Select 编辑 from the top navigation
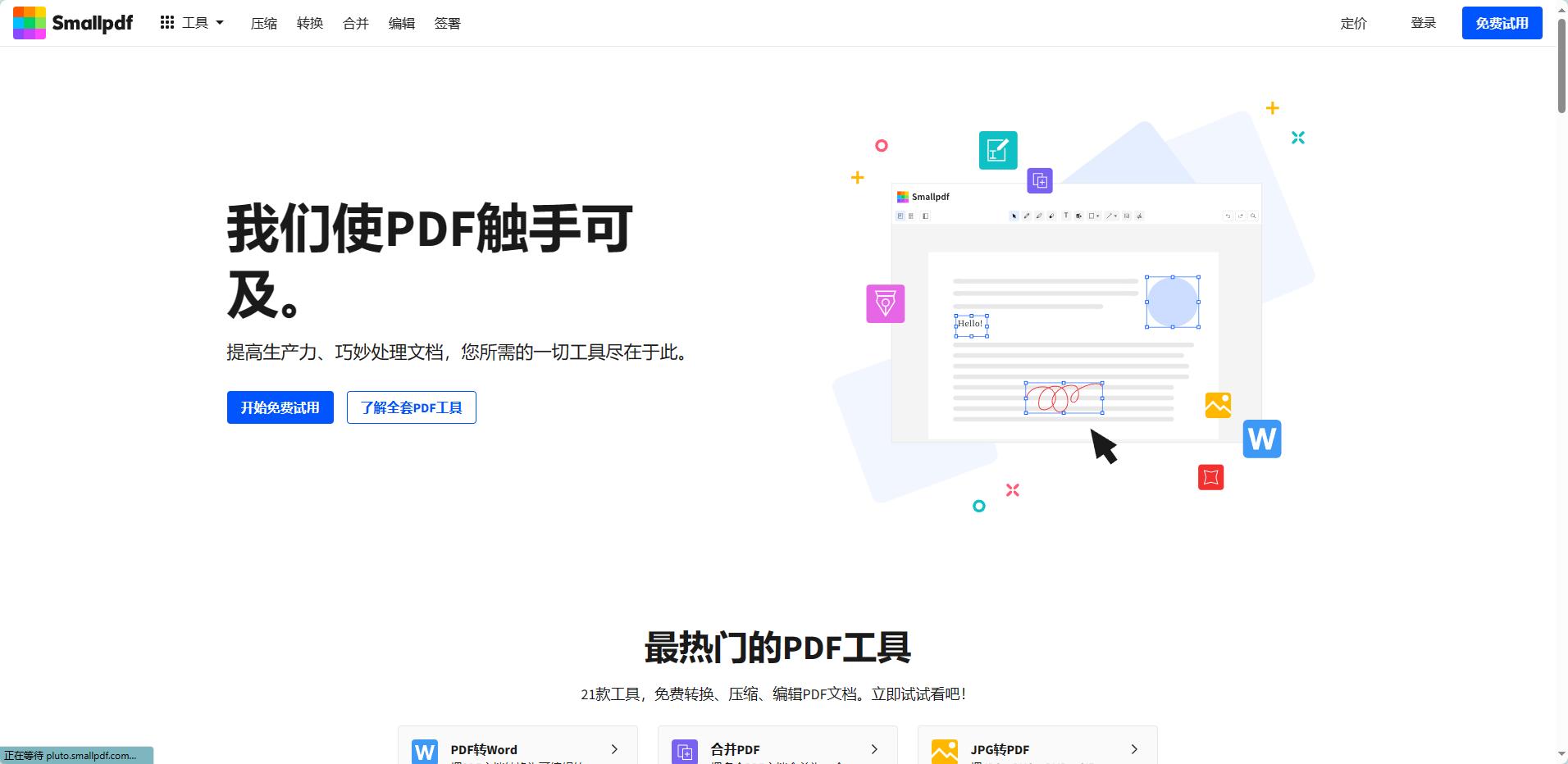The image size is (1568, 764). pos(401,23)
